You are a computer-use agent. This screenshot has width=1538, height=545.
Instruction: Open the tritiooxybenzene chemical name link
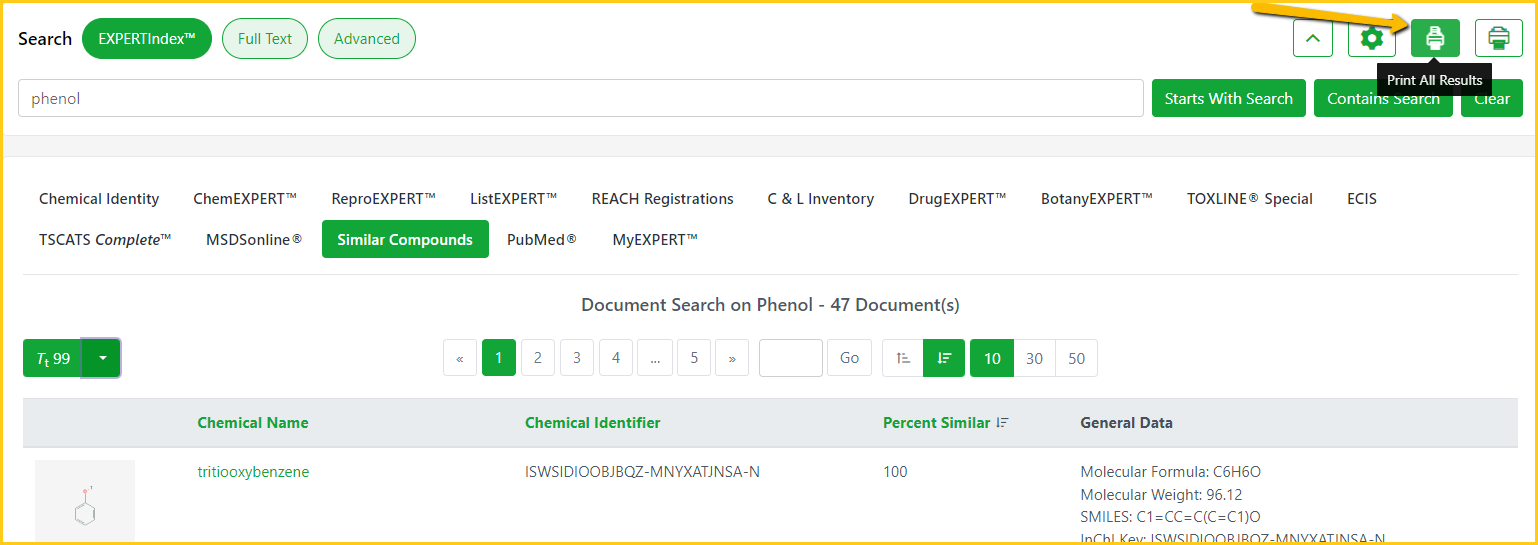click(253, 472)
